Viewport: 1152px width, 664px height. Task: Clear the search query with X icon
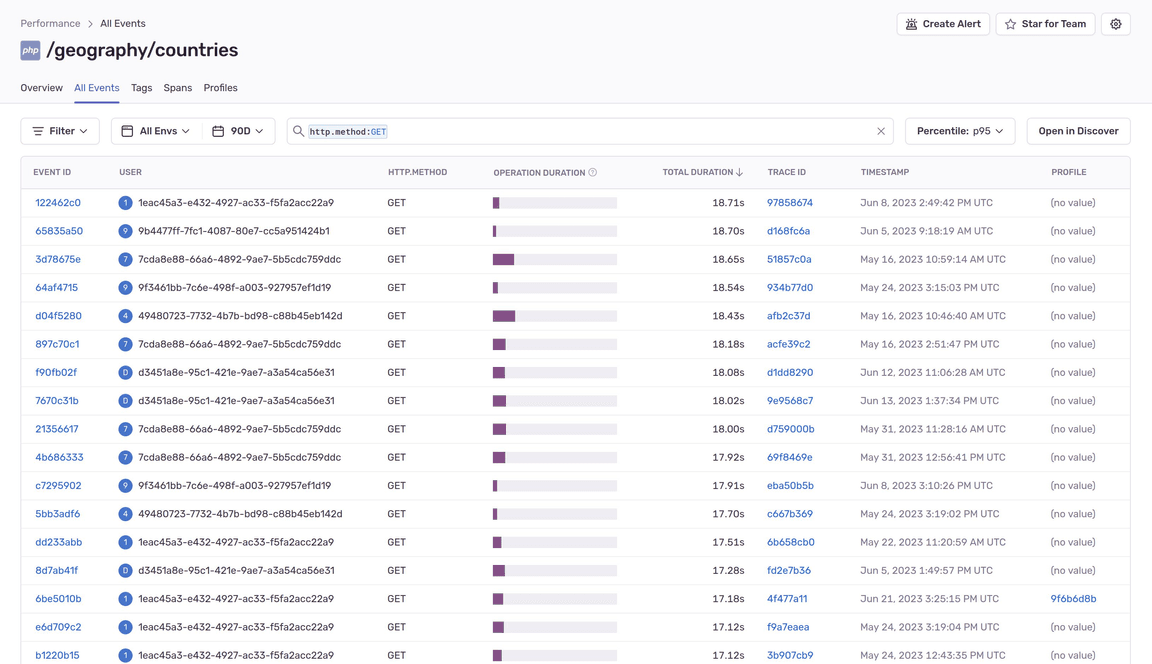(881, 131)
